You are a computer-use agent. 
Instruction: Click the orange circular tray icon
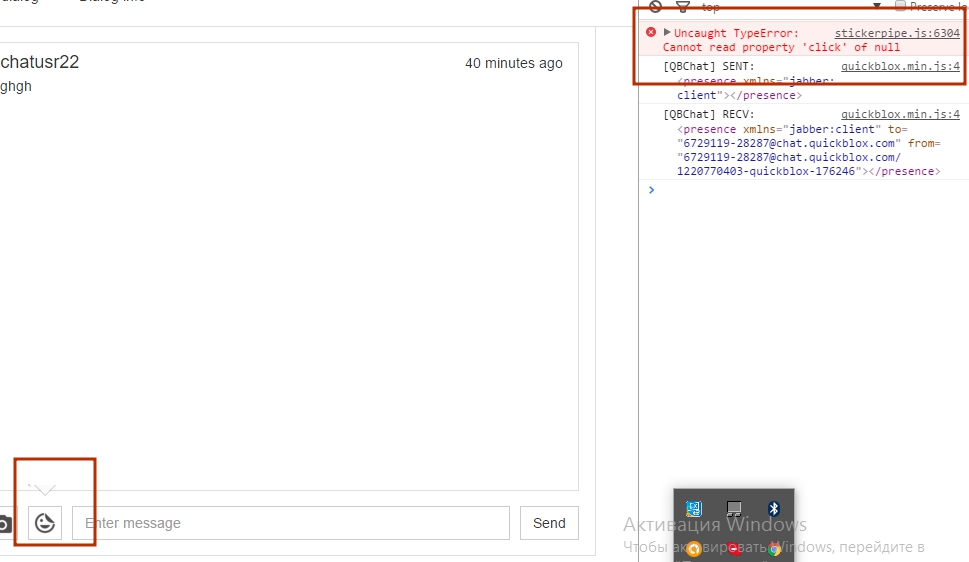pos(693,549)
